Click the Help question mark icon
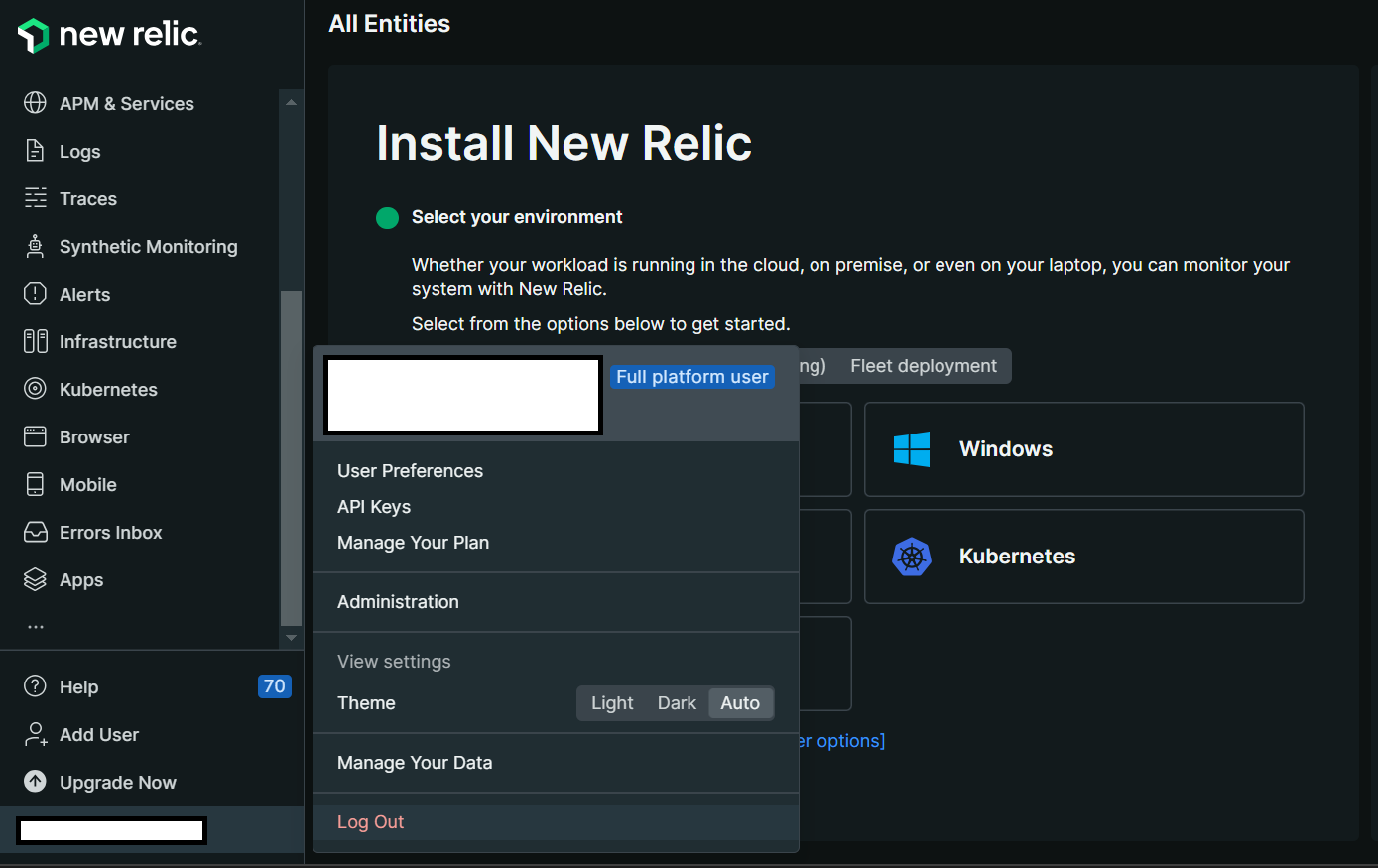Viewport: 1378px width, 868px height. [35, 686]
